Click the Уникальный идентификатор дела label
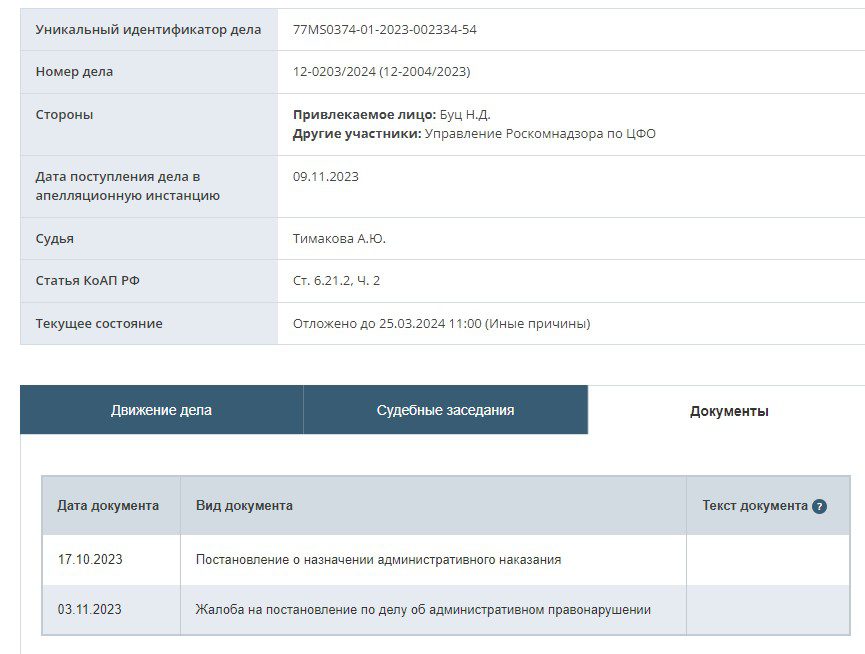865x654 pixels. [148, 30]
